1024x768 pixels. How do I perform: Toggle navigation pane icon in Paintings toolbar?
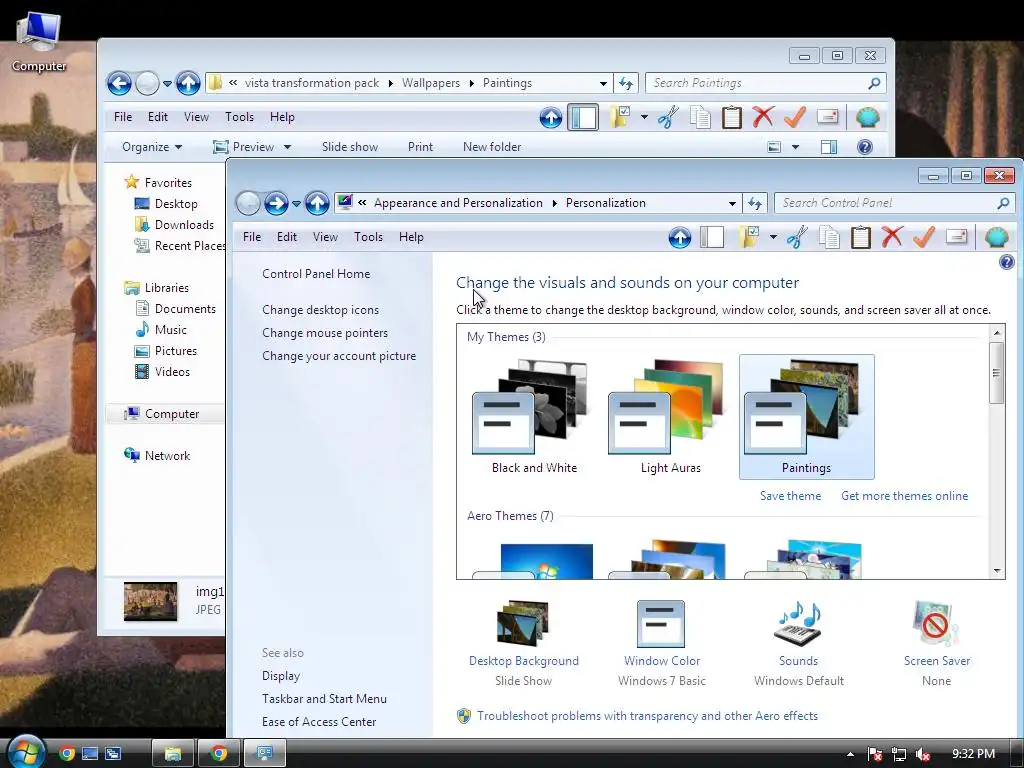coord(583,118)
